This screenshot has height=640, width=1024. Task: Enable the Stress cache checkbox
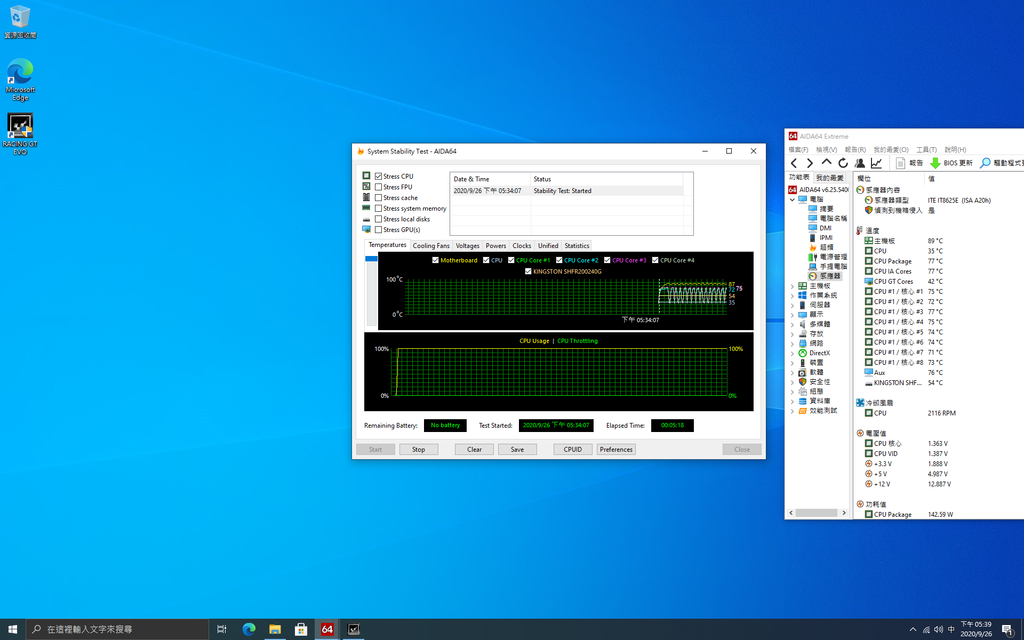coord(378,197)
